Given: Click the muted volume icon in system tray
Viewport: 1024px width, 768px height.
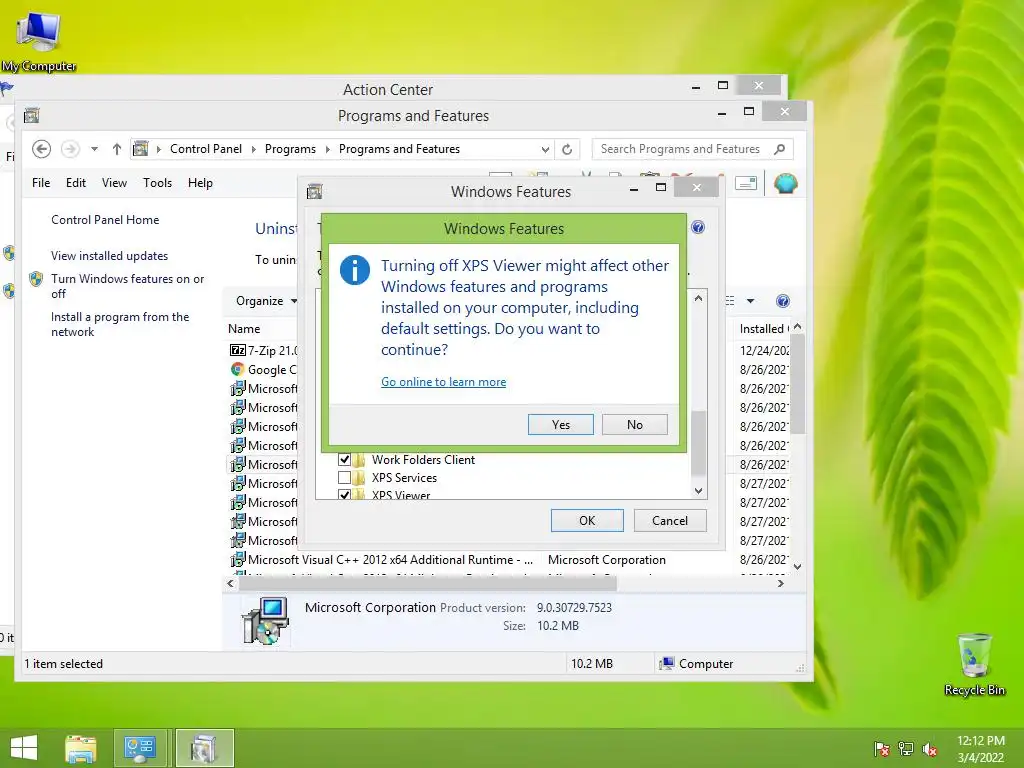Looking at the screenshot, I should (x=930, y=749).
